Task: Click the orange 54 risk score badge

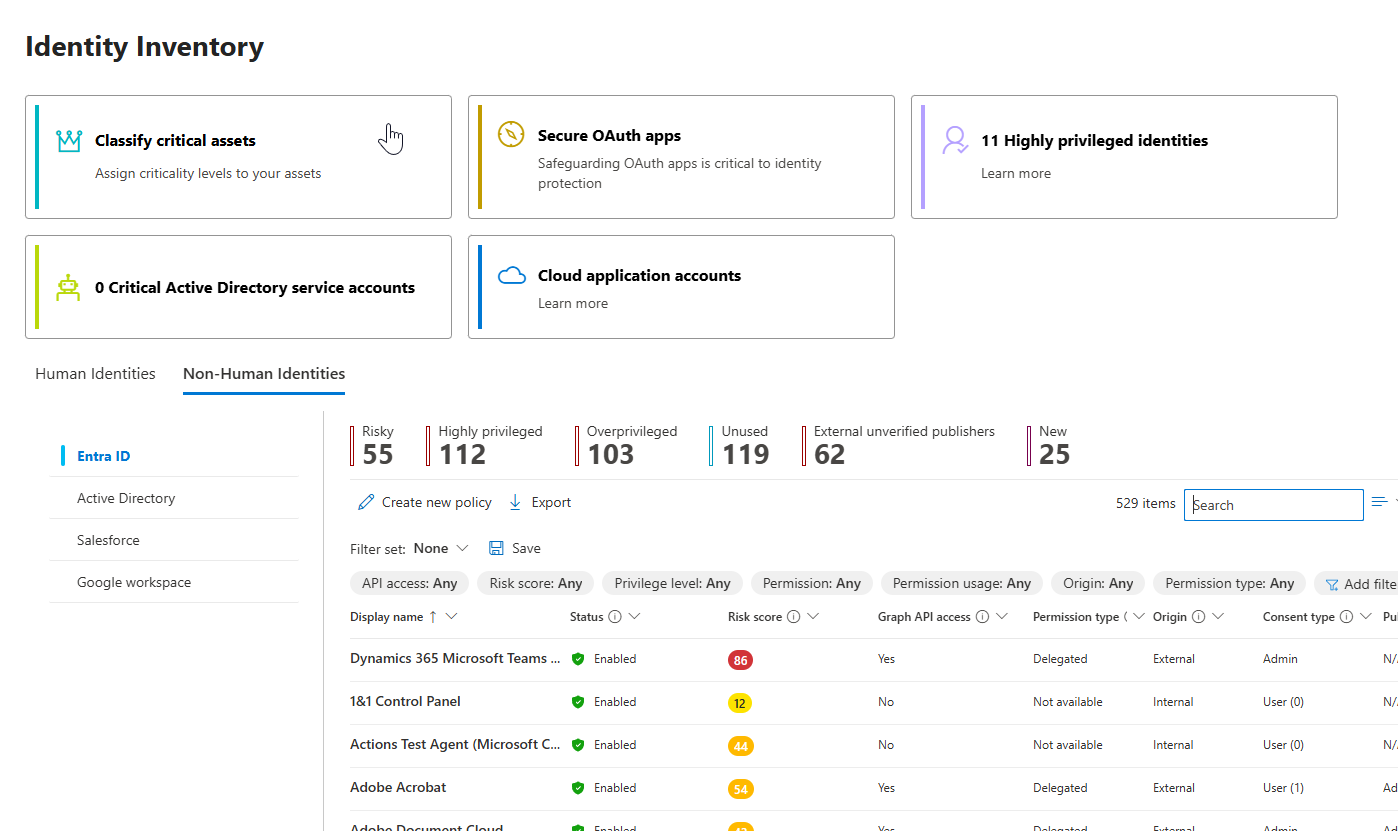Action: point(741,789)
